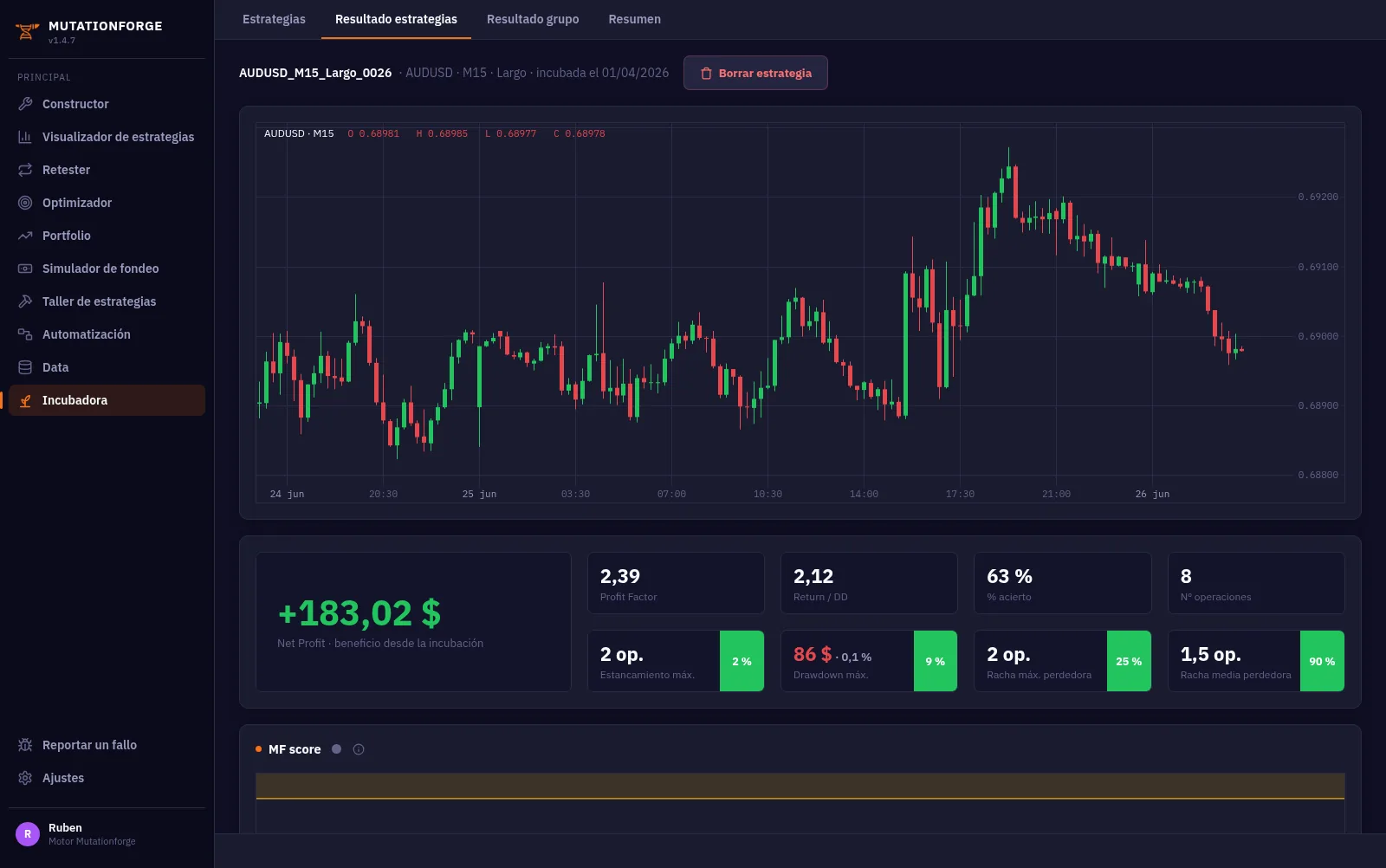Viewport: 1386px width, 868px height.
Task: Click the Retester loop icon
Action: [x=25, y=170]
